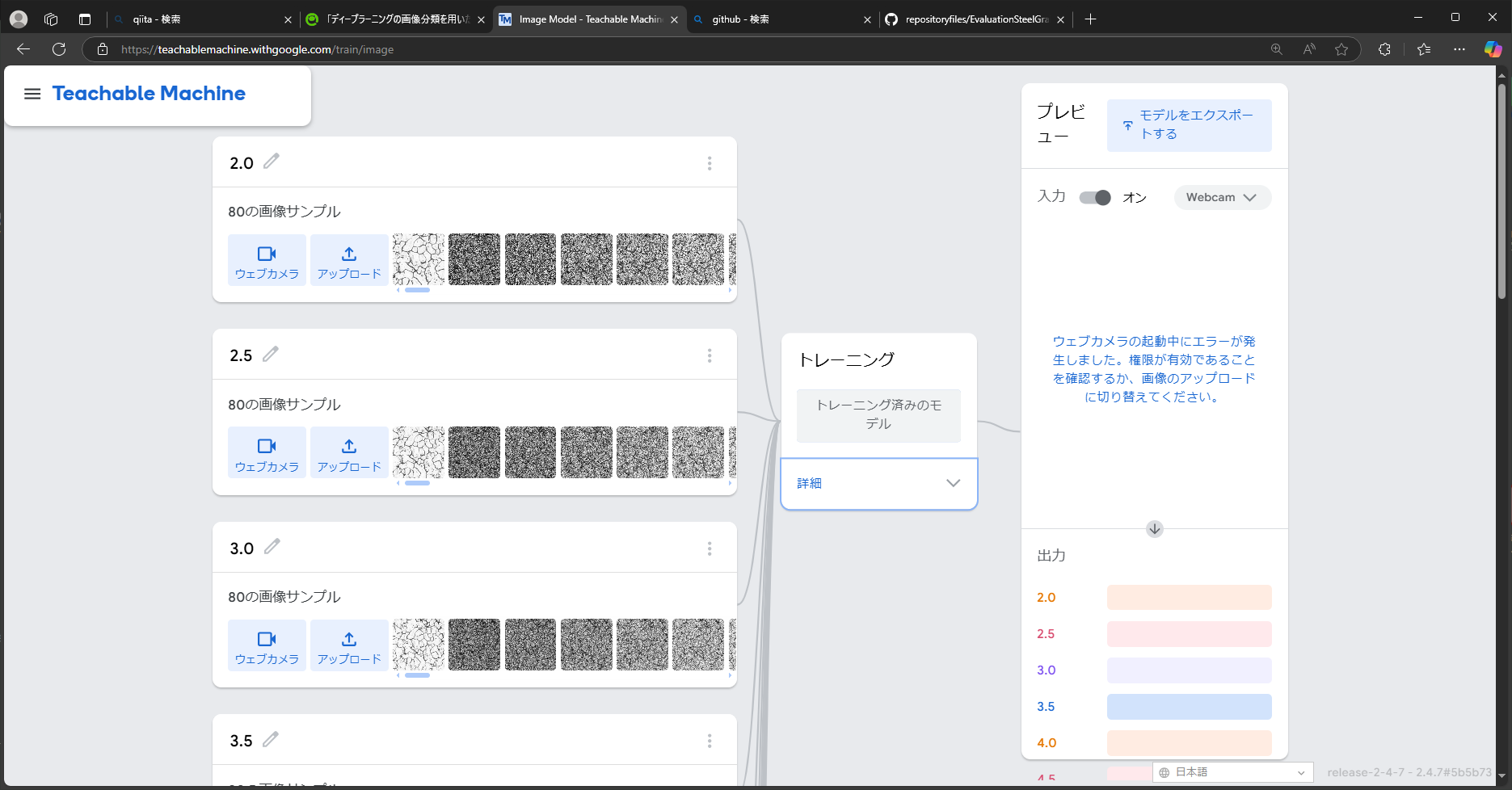Click アップロード button for class 2.5
Image resolution: width=1512 pixels, height=790 pixels.
click(x=349, y=452)
